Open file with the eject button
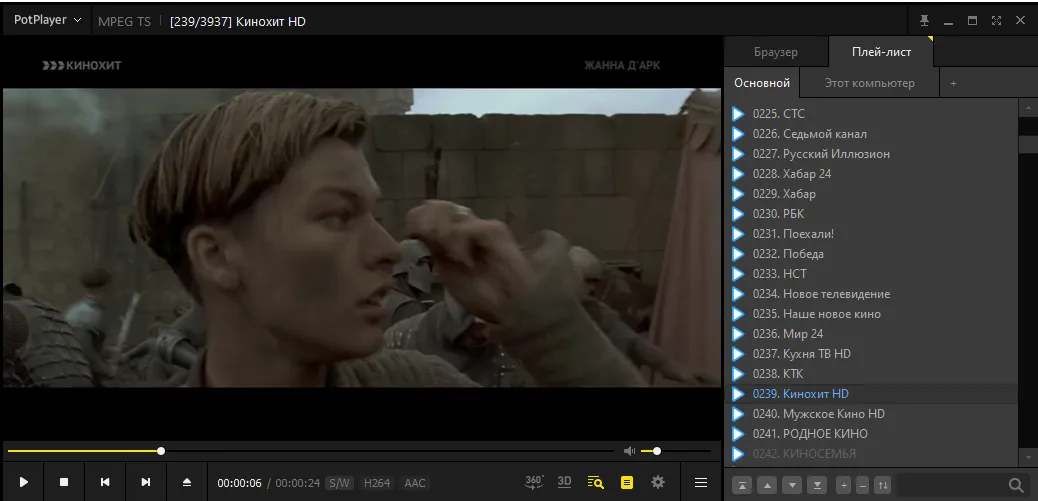The height and width of the screenshot is (501, 1038). 187,482
